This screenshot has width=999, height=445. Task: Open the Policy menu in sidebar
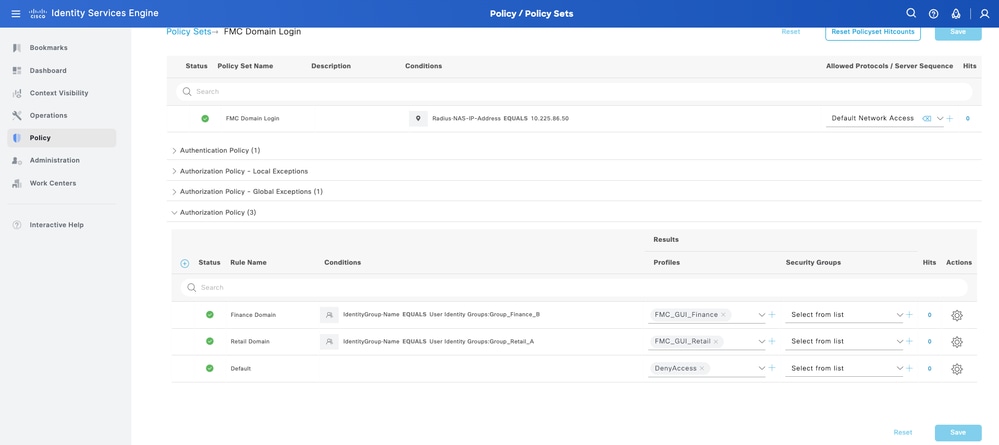pos(40,138)
